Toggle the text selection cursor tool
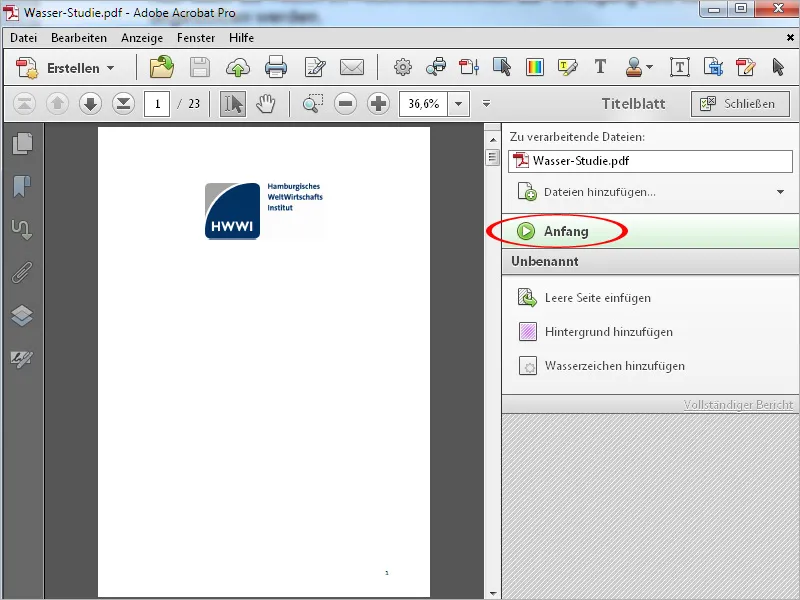Image resolution: width=800 pixels, height=600 pixels. pyautogui.click(x=233, y=104)
